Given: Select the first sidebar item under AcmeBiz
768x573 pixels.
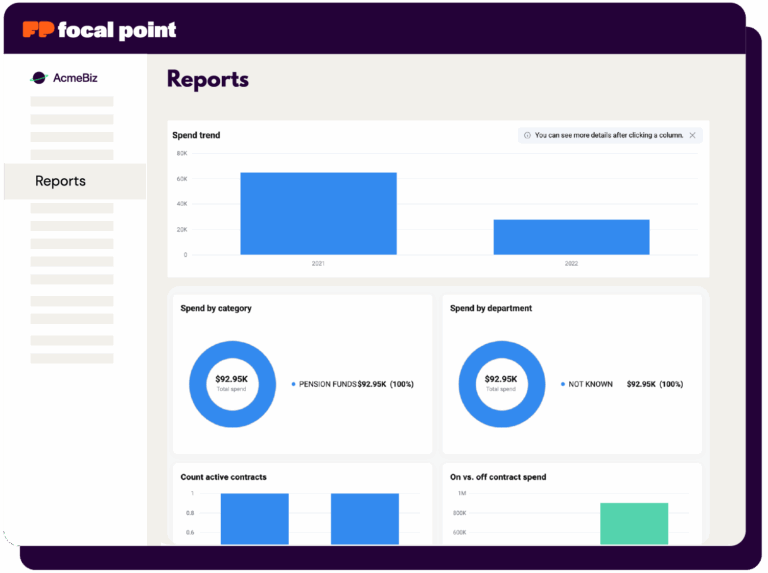Looking at the screenshot, I should coord(72,101).
